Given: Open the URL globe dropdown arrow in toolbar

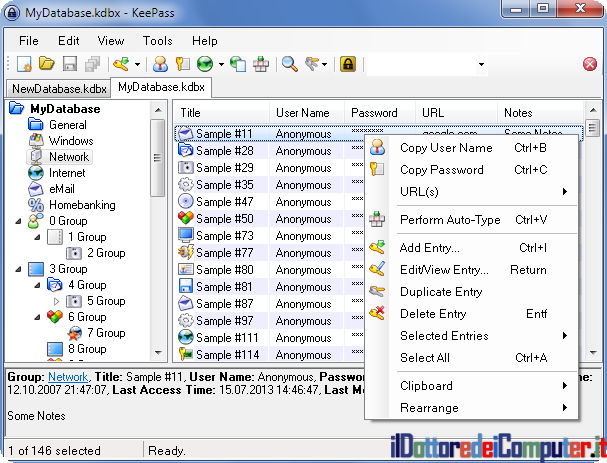Looking at the screenshot, I should [x=221, y=64].
